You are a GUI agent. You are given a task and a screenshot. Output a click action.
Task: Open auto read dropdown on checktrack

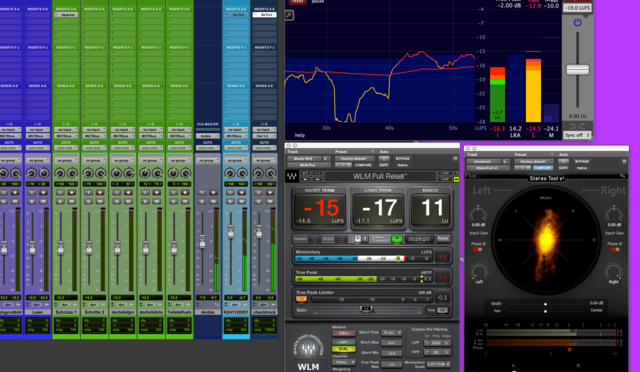pos(264,148)
